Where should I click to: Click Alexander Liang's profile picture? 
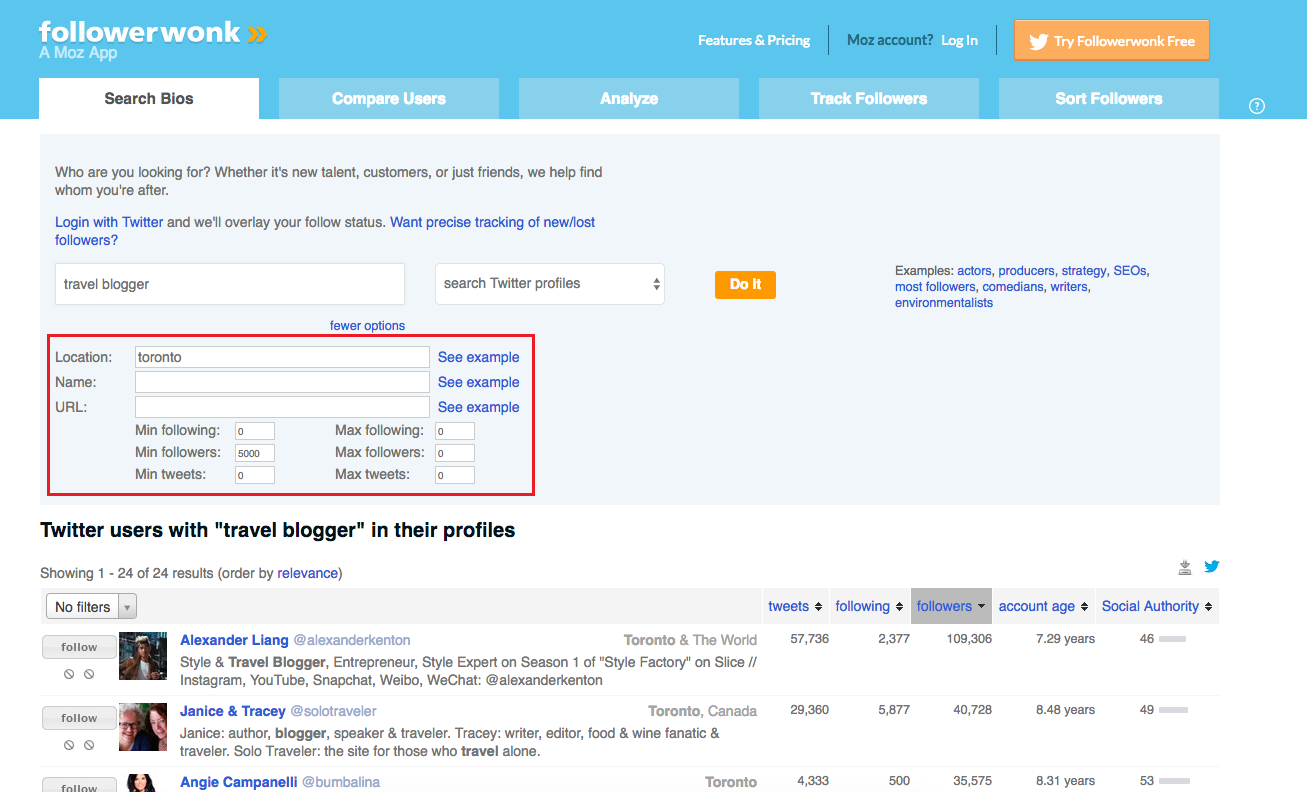(x=143, y=656)
